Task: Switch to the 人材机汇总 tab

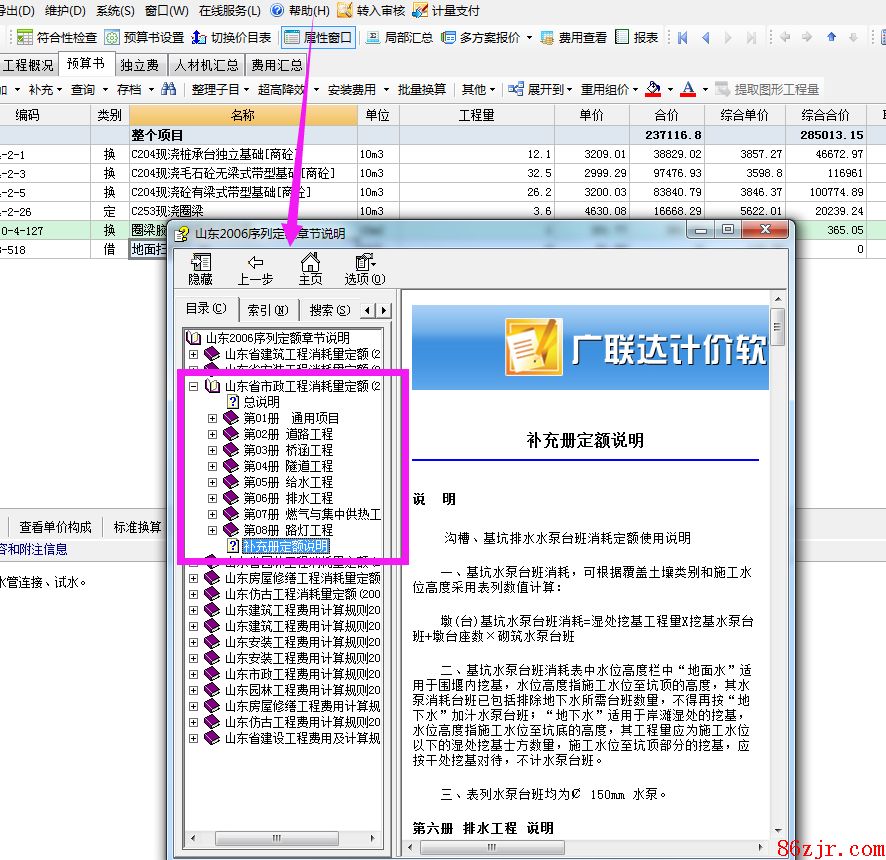Action: click(205, 65)
